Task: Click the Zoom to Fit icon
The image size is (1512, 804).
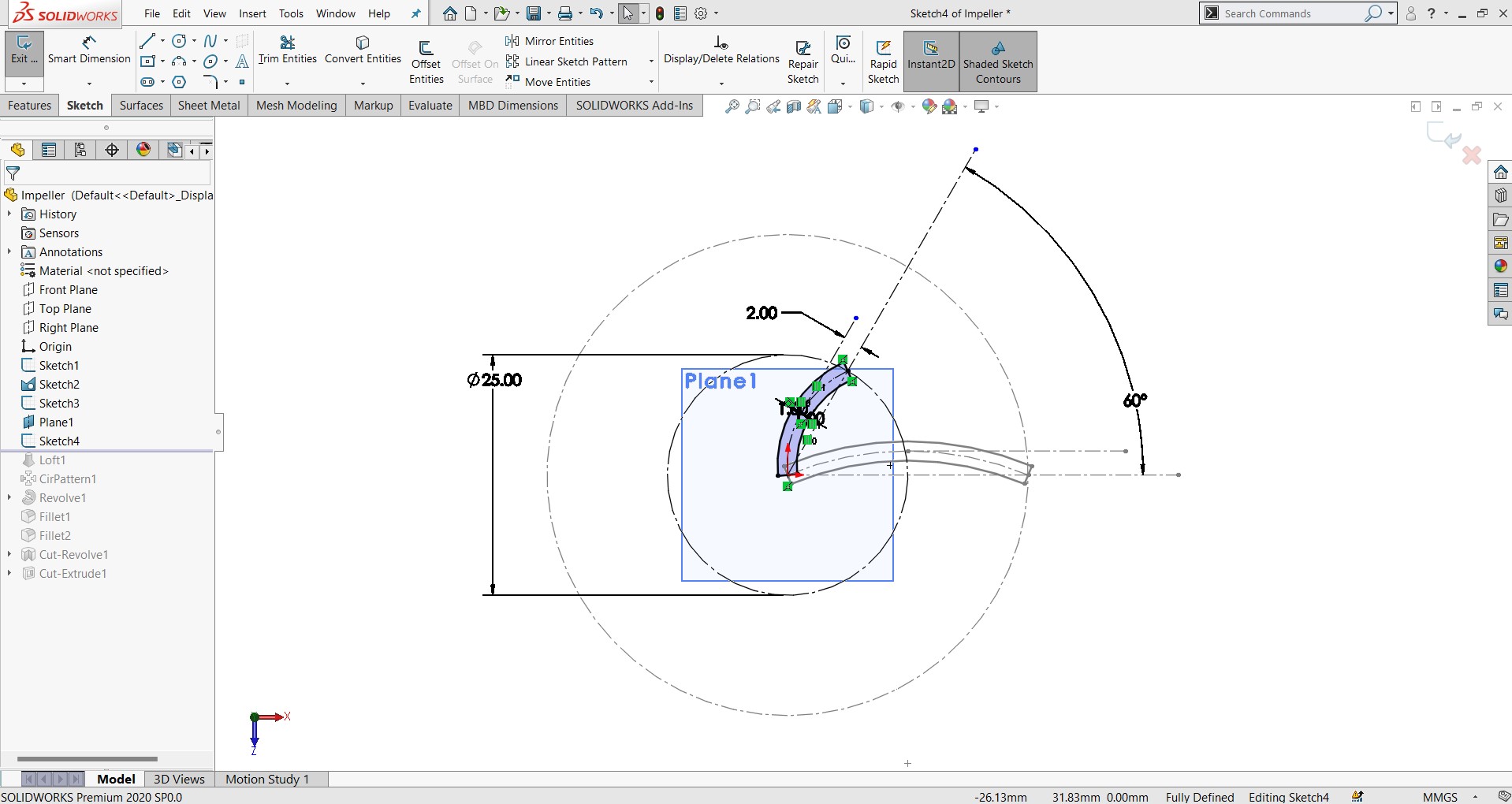Action: coord(732,106)
